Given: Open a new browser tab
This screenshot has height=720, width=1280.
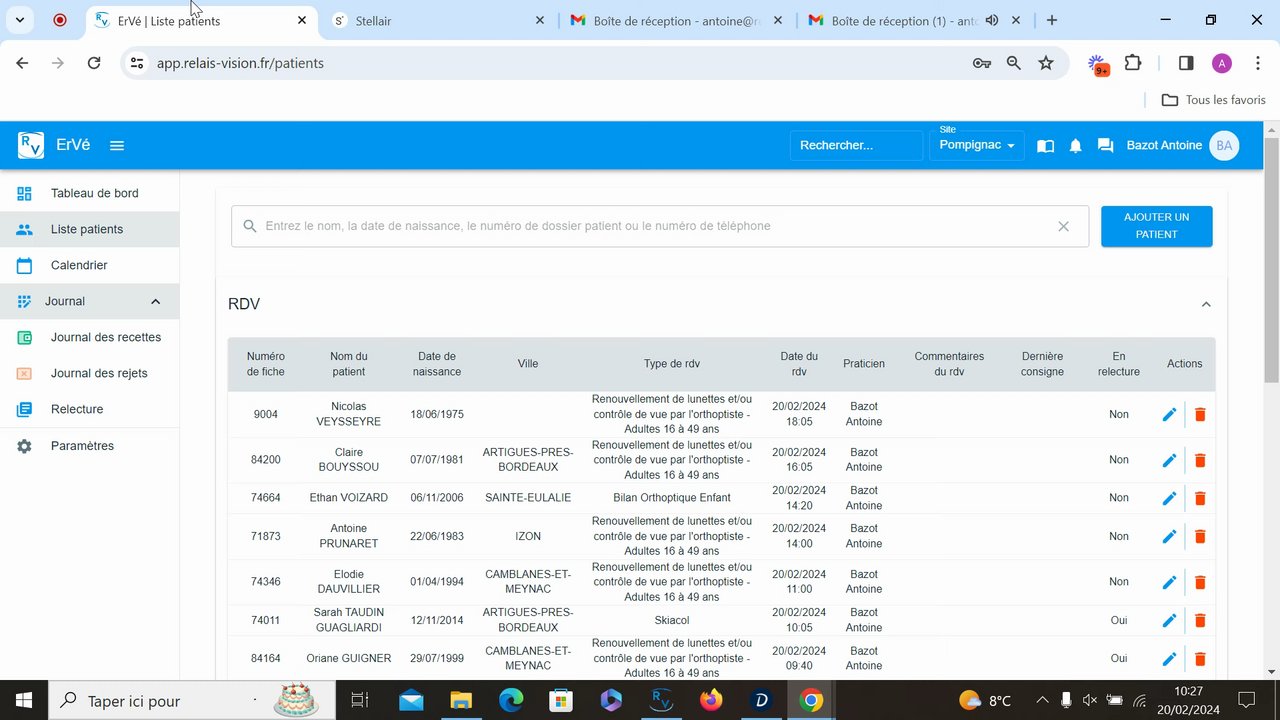Looking at the screenshot, I should coord(1051,20).
